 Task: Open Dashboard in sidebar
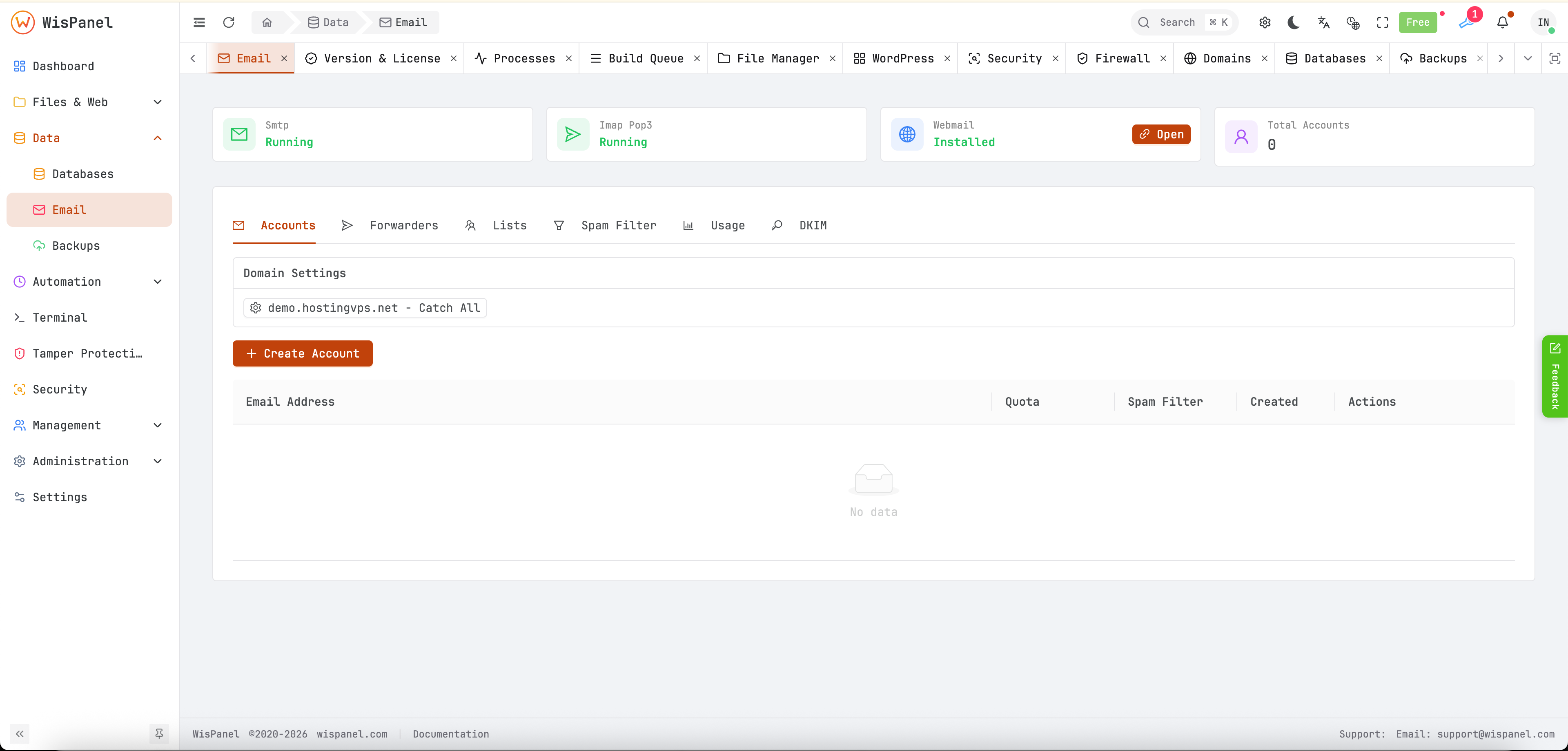click(89, 66)
